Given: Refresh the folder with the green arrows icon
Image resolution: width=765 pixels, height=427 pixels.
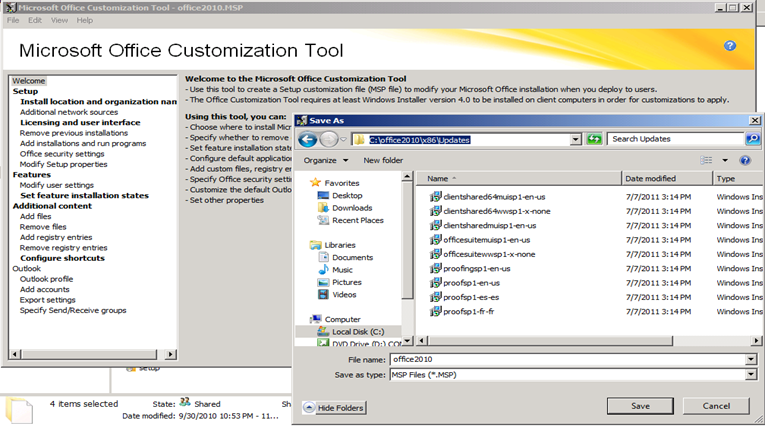Looking at the screenshot, I should [594, 140].
